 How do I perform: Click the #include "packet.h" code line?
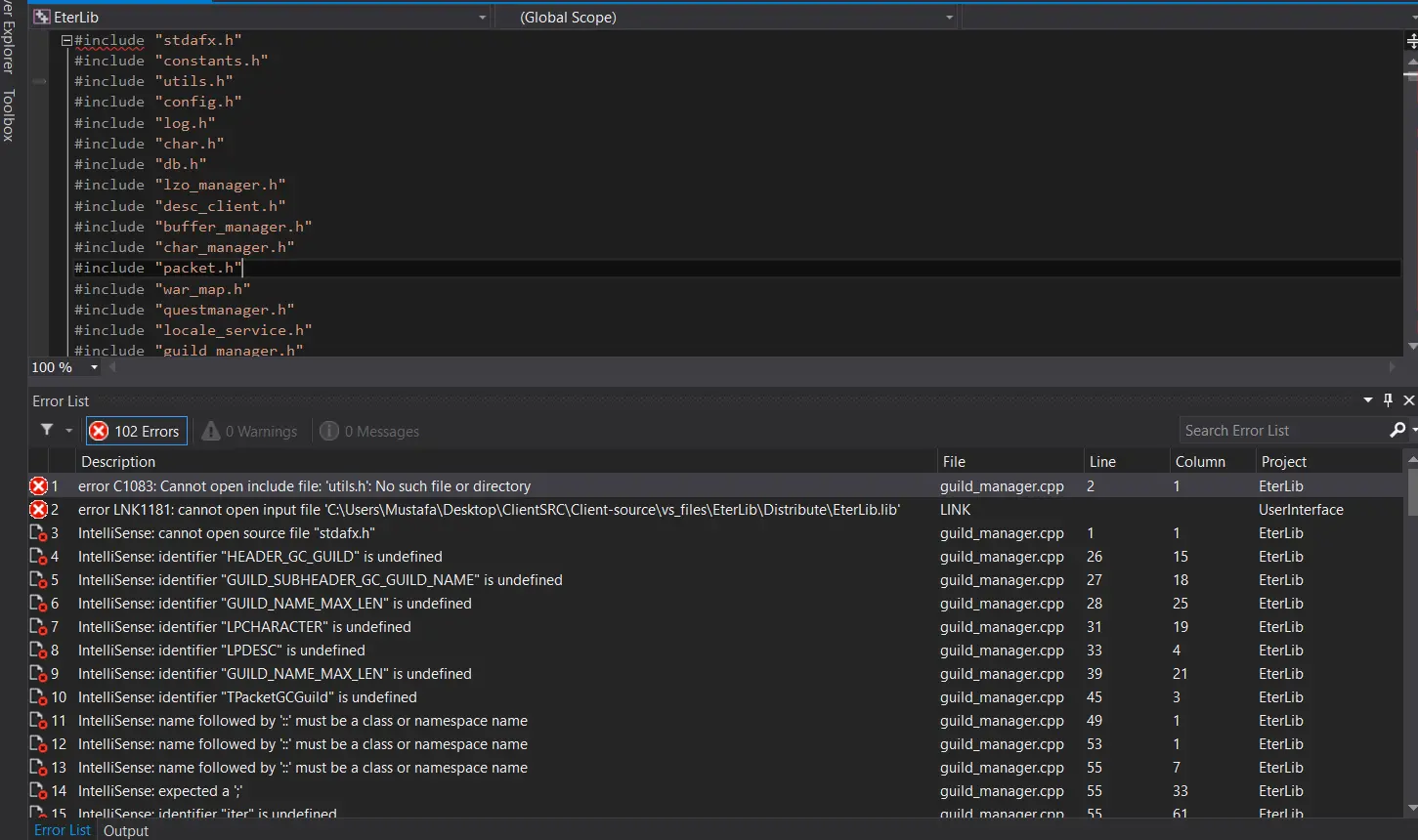point(158,268)
